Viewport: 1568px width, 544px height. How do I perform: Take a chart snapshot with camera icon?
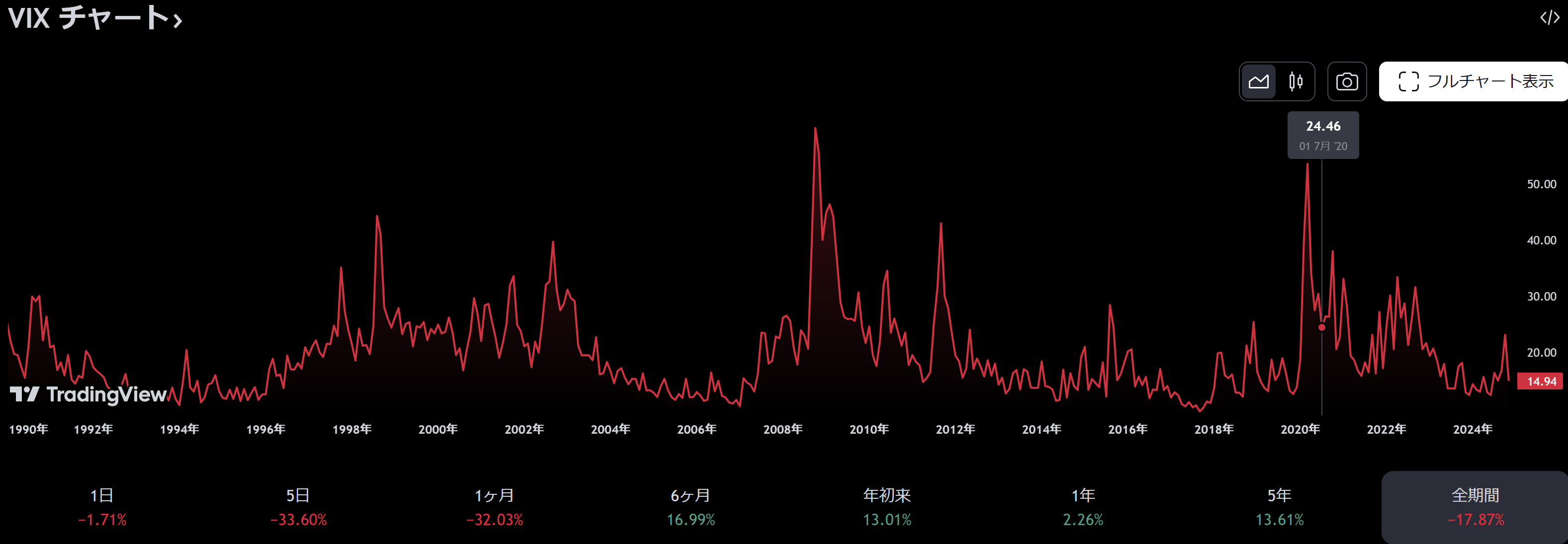[x=1346, y=81]
